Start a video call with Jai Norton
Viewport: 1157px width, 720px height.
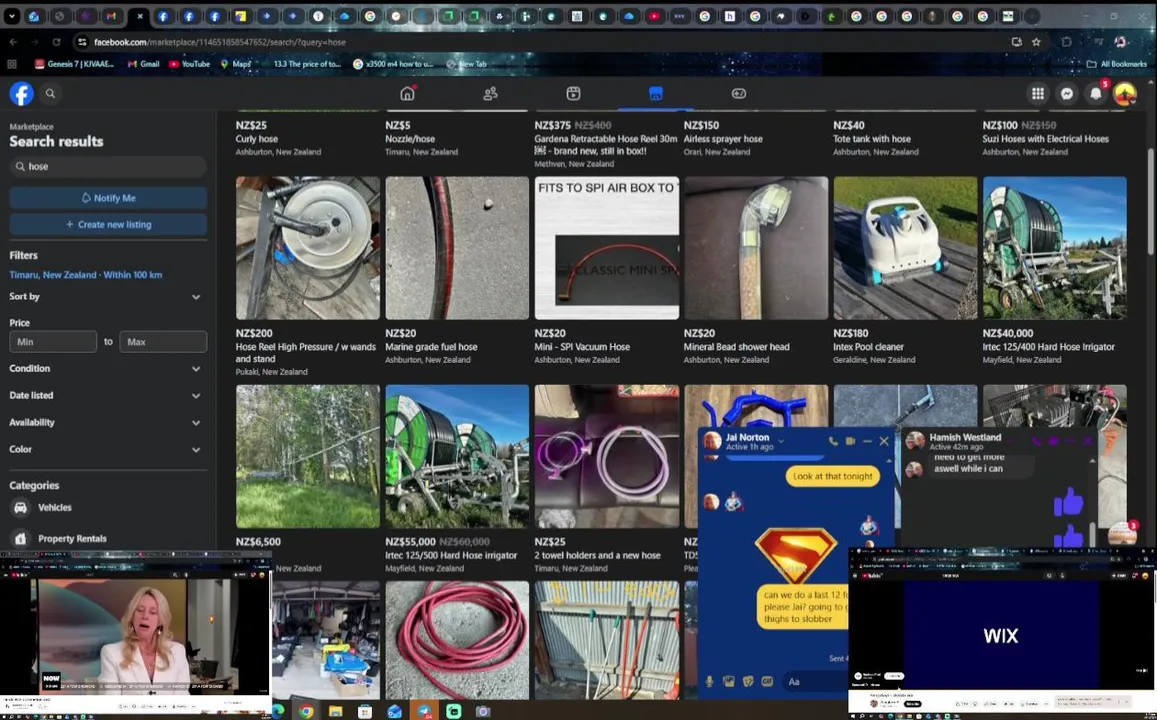click(850, 441)
